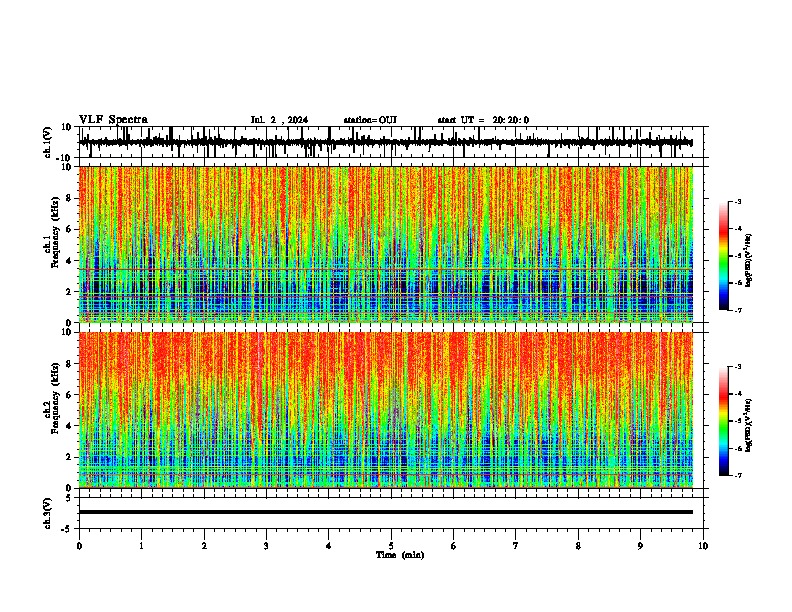
Task: Click the 4 kHz tick on ch.2 frequency axis
Action: (x=70, y=426)
